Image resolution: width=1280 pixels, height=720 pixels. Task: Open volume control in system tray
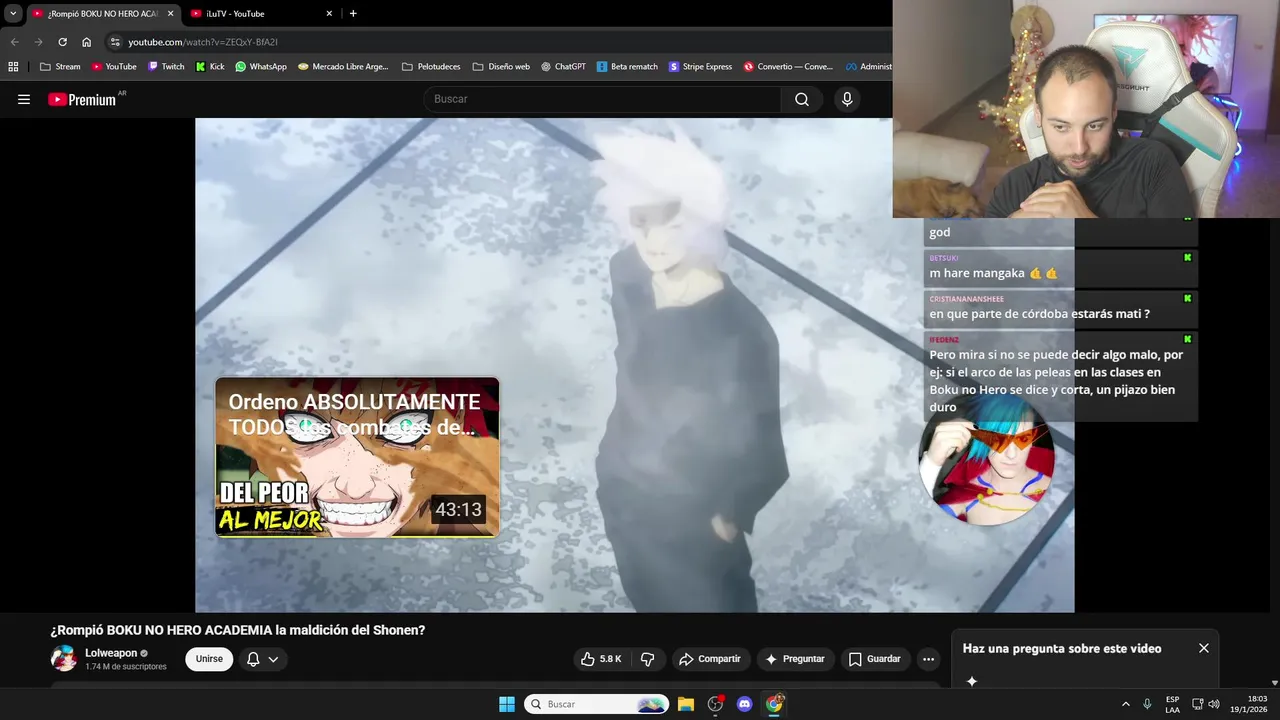point(1214,704)
